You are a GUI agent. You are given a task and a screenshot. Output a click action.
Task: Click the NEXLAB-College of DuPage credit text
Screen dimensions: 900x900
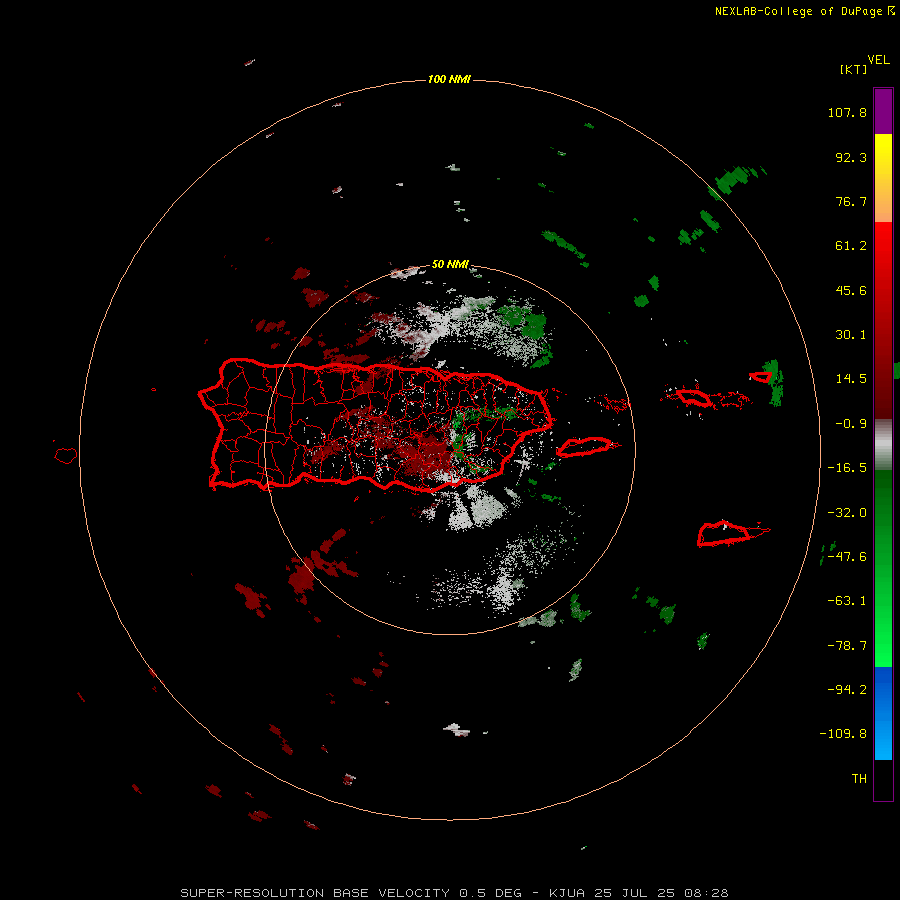(x=798, y=11)
